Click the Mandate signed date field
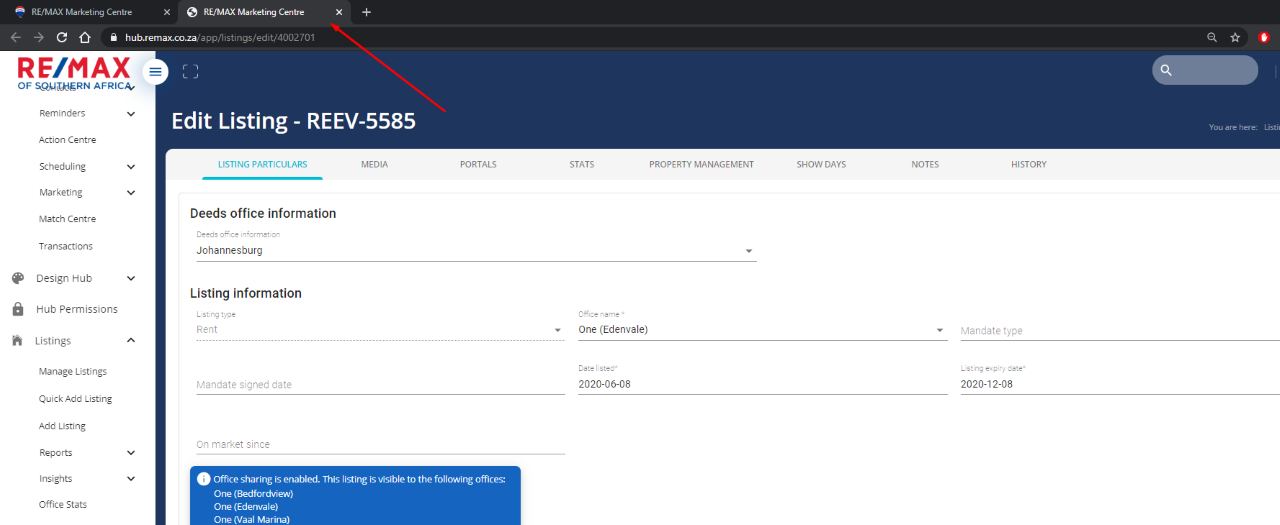 click(x=380, y=384)
